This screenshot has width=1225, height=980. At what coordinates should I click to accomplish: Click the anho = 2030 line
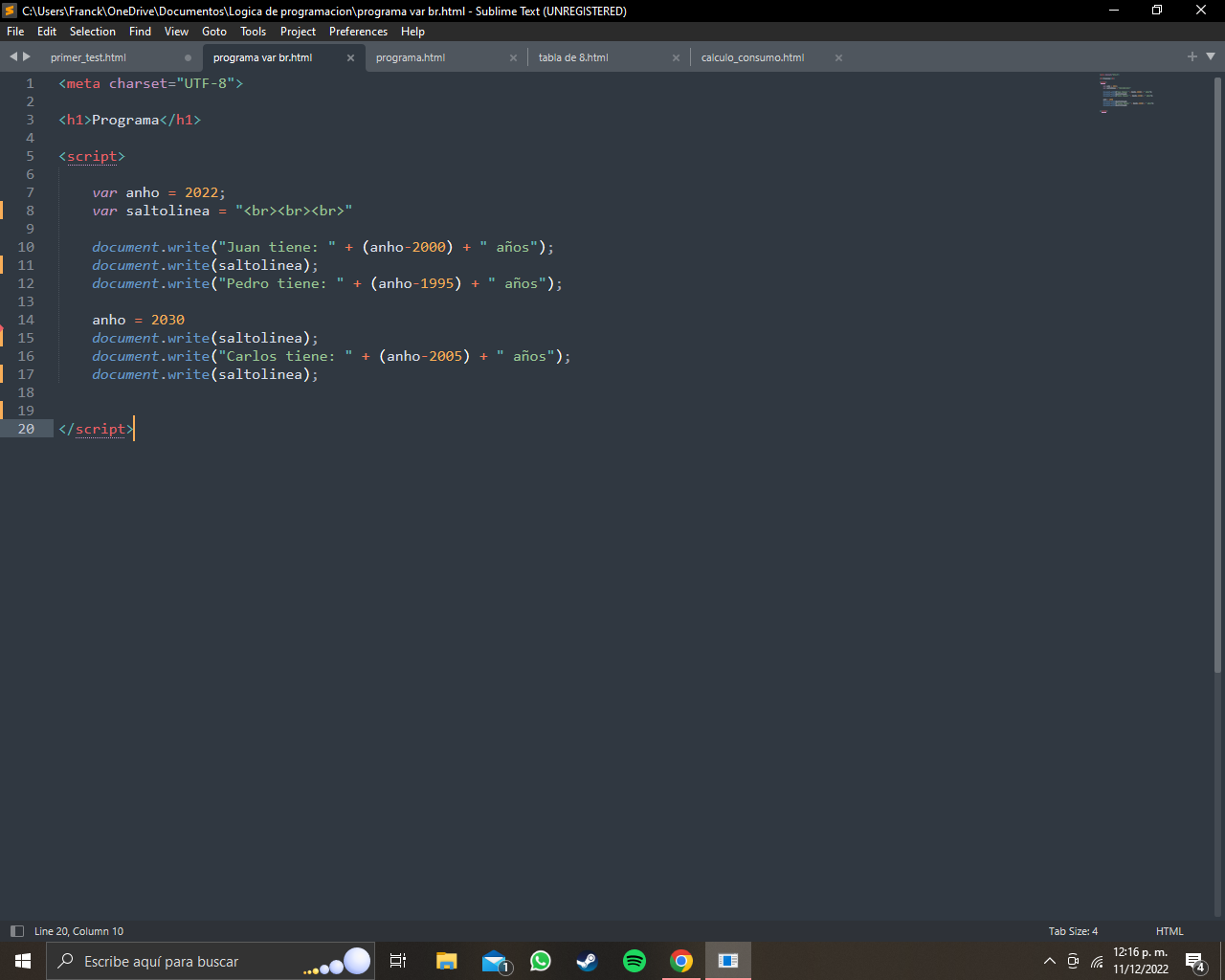click(x=139, y=320)
